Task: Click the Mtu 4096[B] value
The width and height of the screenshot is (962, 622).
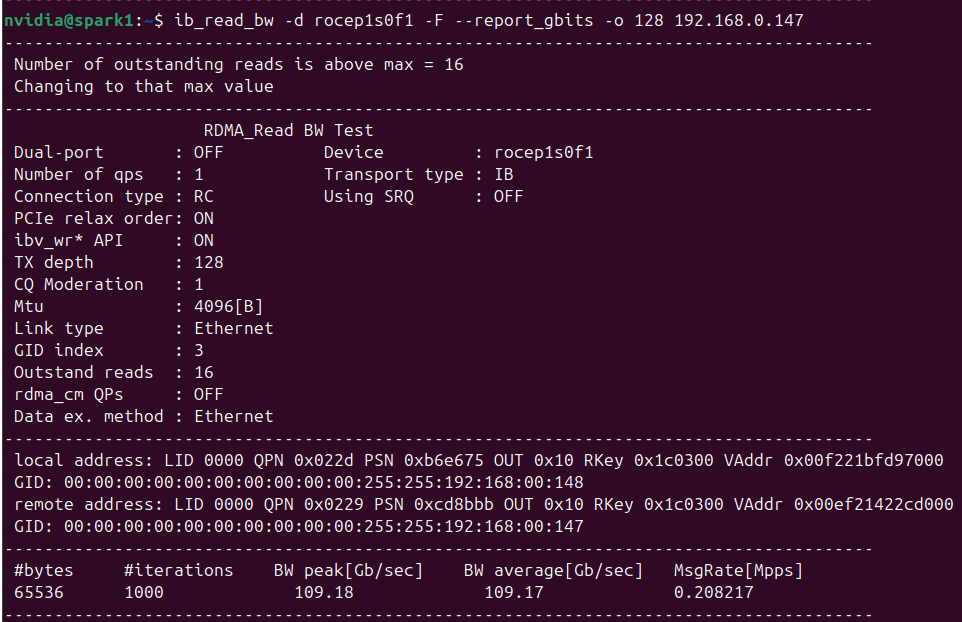Action: (228, 307)
